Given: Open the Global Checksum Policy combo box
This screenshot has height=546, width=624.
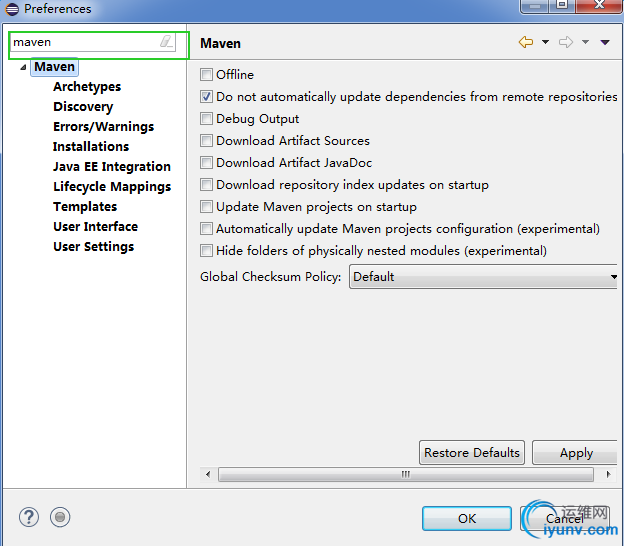Looking at the screenshot, I should coord(483,277).
